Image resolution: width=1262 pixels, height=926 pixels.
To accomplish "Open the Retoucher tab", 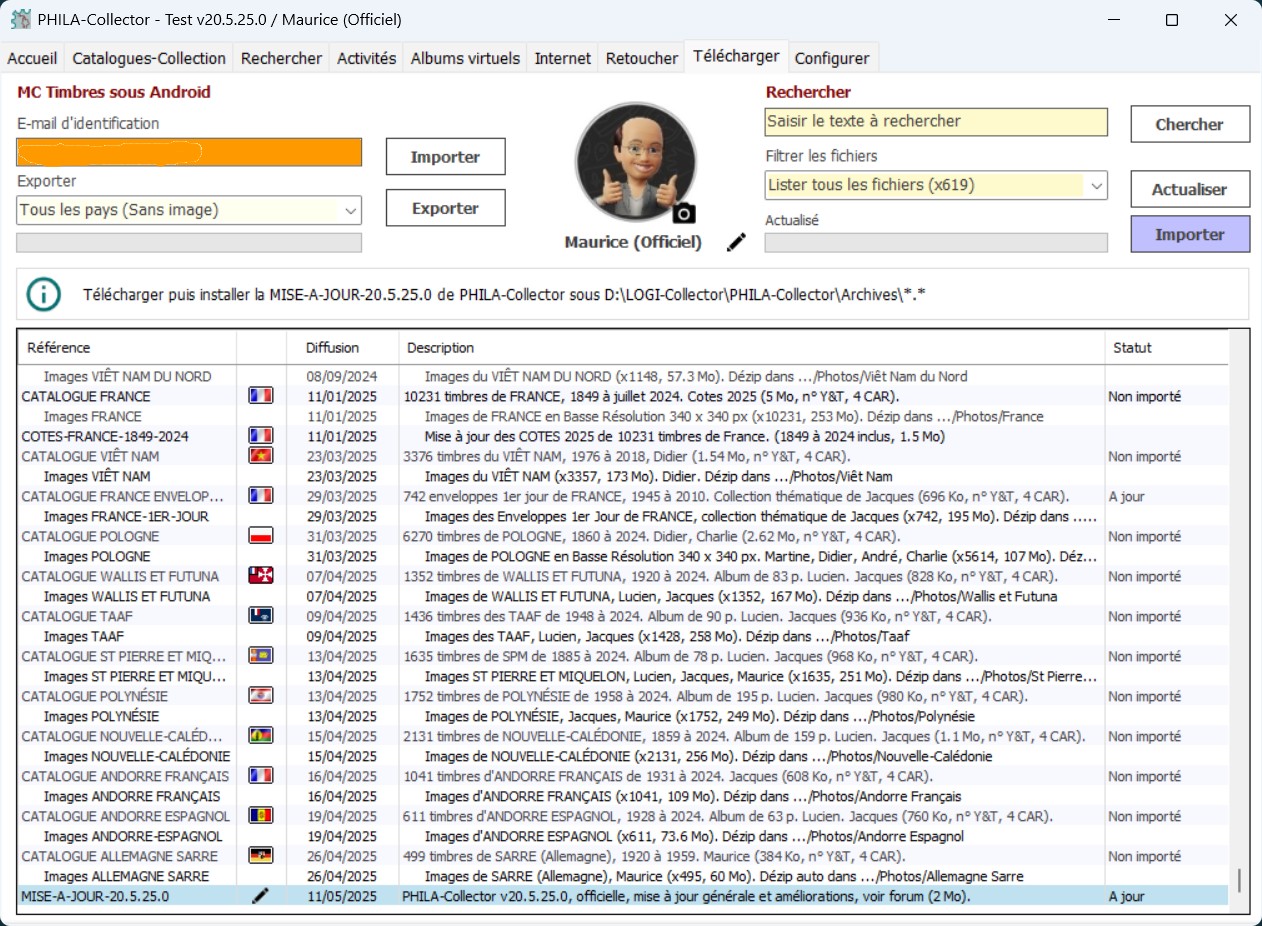I will (x=642, y=58).
